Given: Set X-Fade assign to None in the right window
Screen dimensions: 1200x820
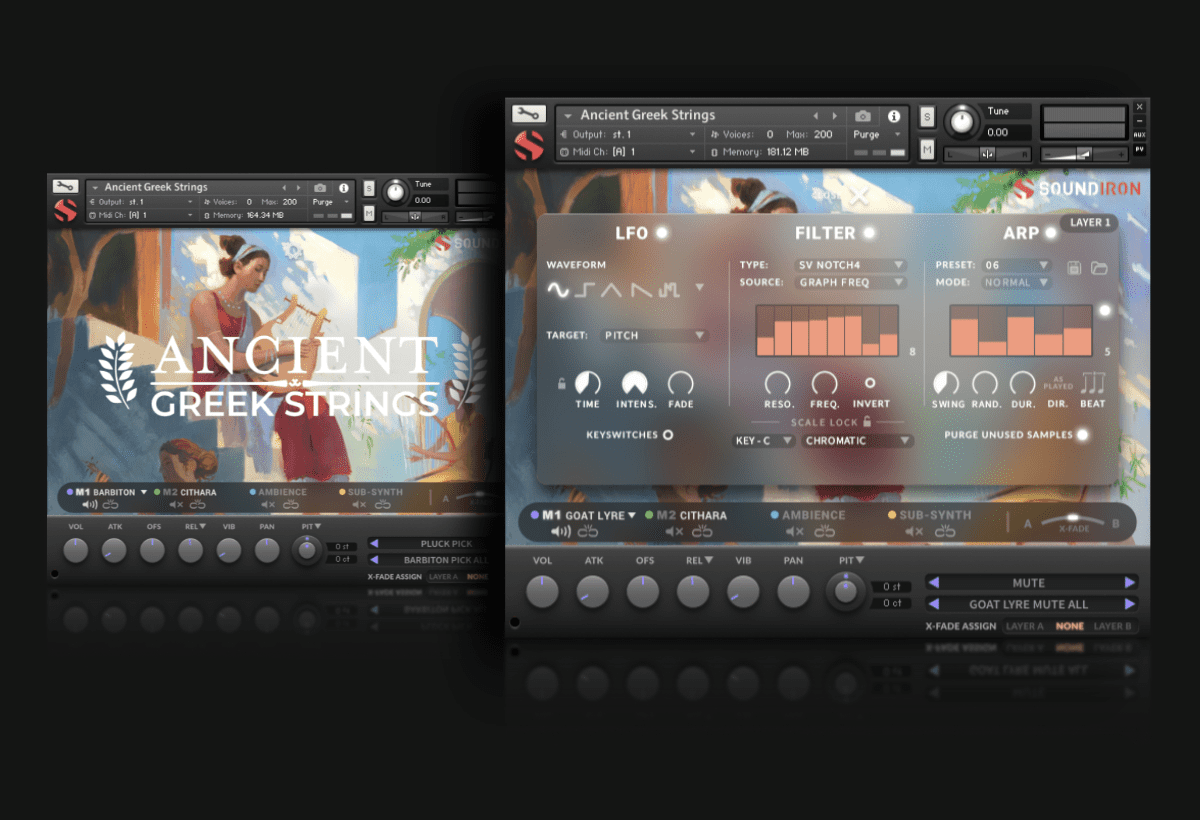Looking at the screenshot, I should pyautogui.click(x=1070, y=626).
